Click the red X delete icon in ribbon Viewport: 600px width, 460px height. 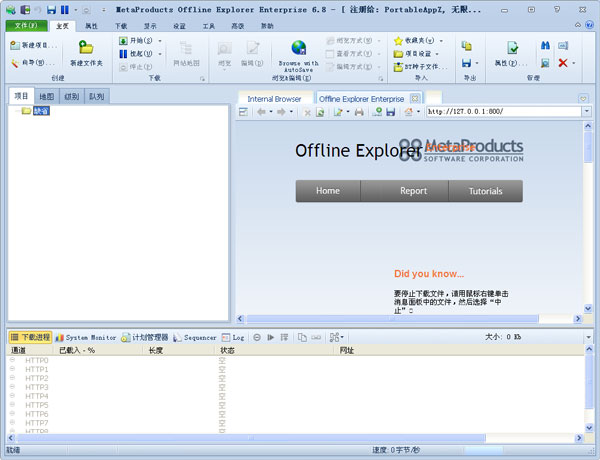click(562, 63)
